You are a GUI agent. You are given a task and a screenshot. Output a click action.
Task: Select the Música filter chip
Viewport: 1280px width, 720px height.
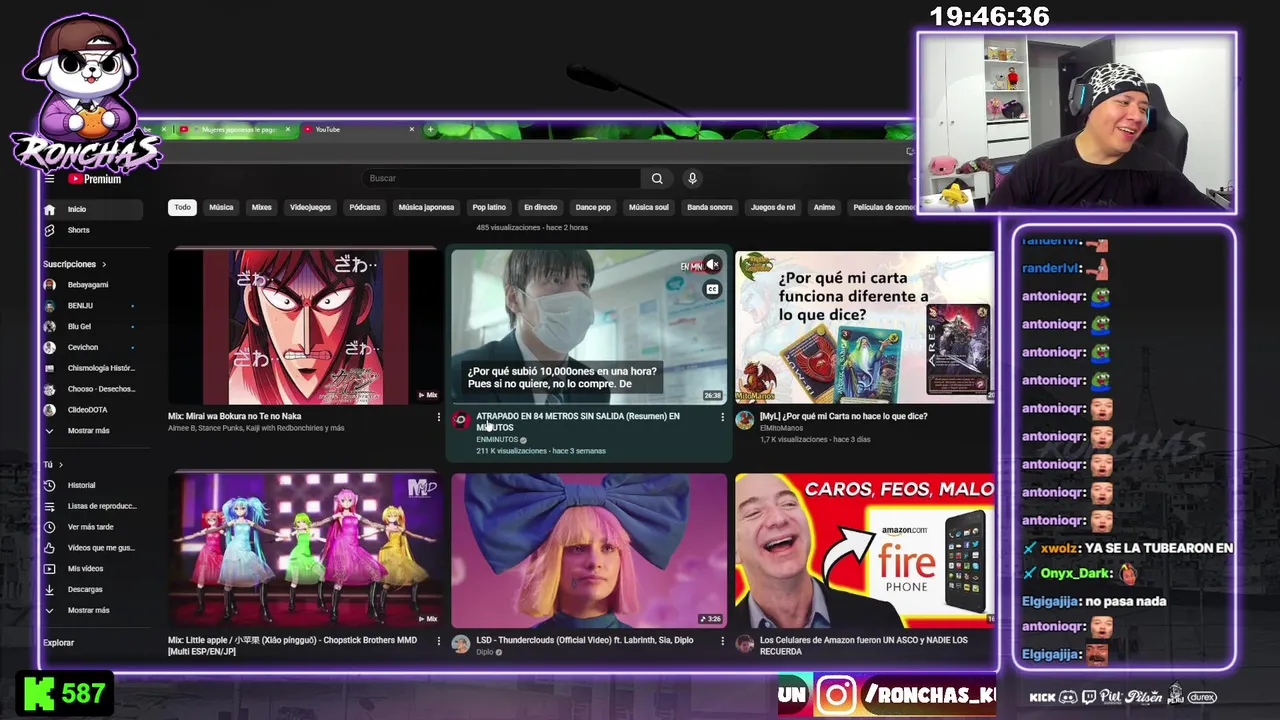point(221,207)
